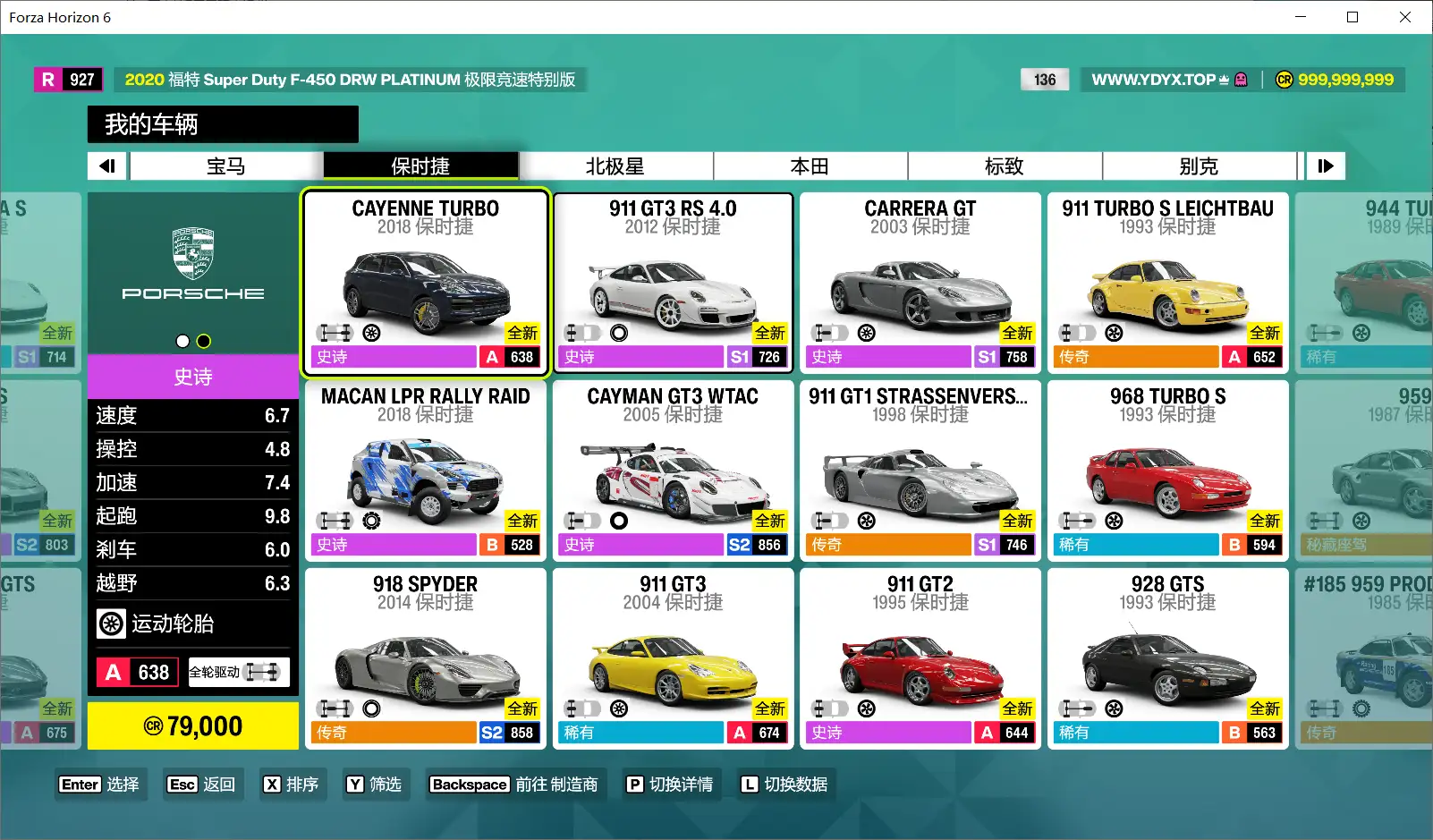
Task: Select the 911 GT3 RS 4.0 card
Action: tap(673, 283)
